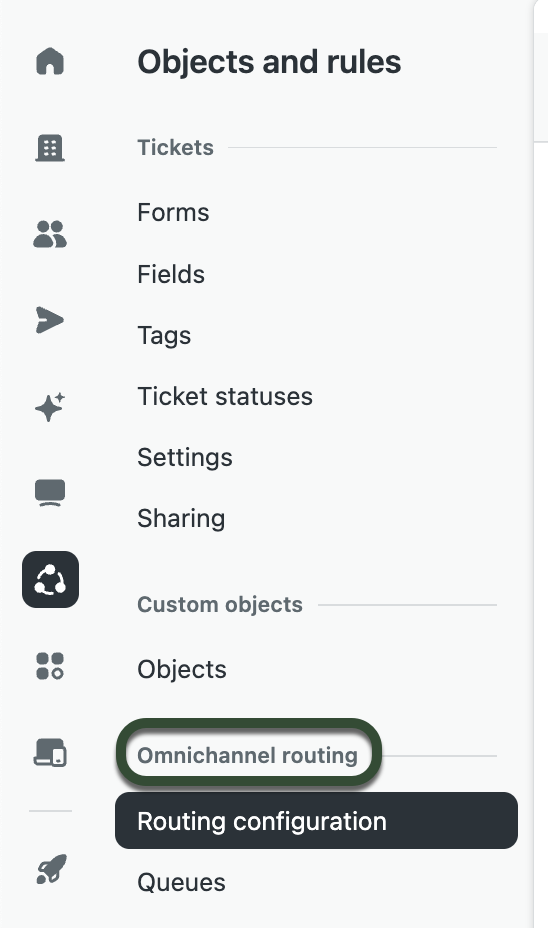Select Routing configuration item
Viewport: 548px width, 928px height.
point(316,821)
